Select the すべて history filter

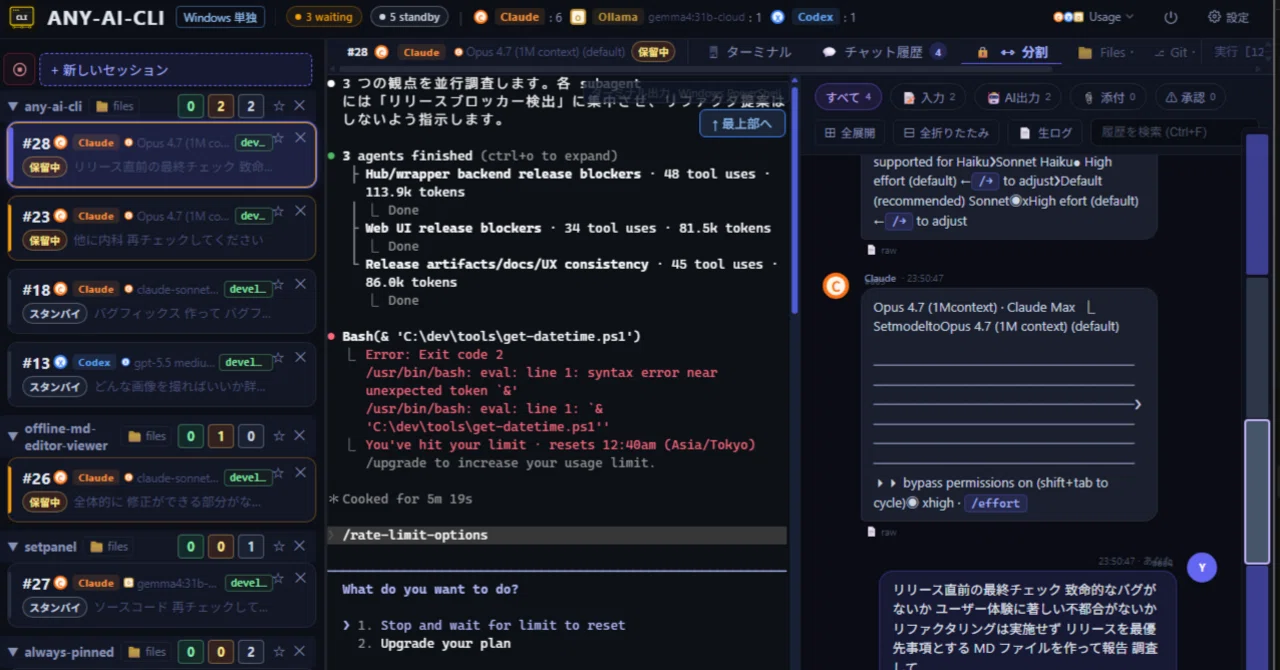click(848, 97)
